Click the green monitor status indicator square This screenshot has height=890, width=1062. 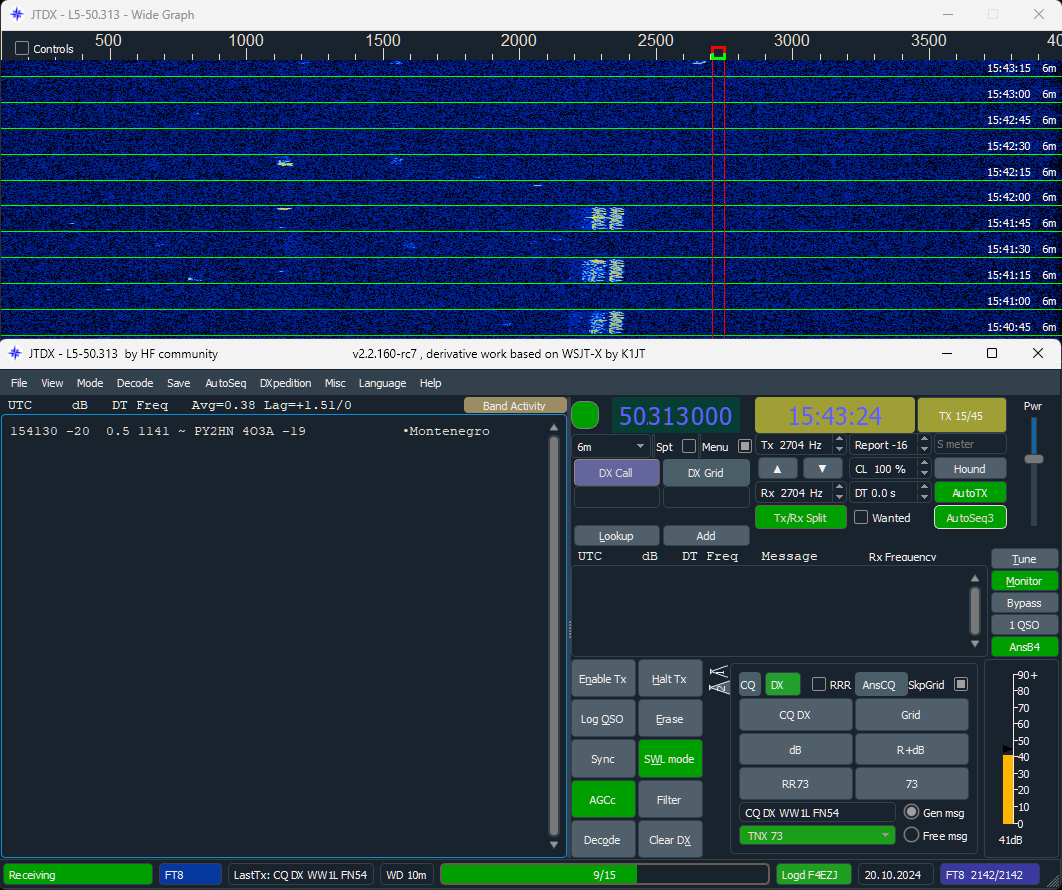(x=585, y=415)
